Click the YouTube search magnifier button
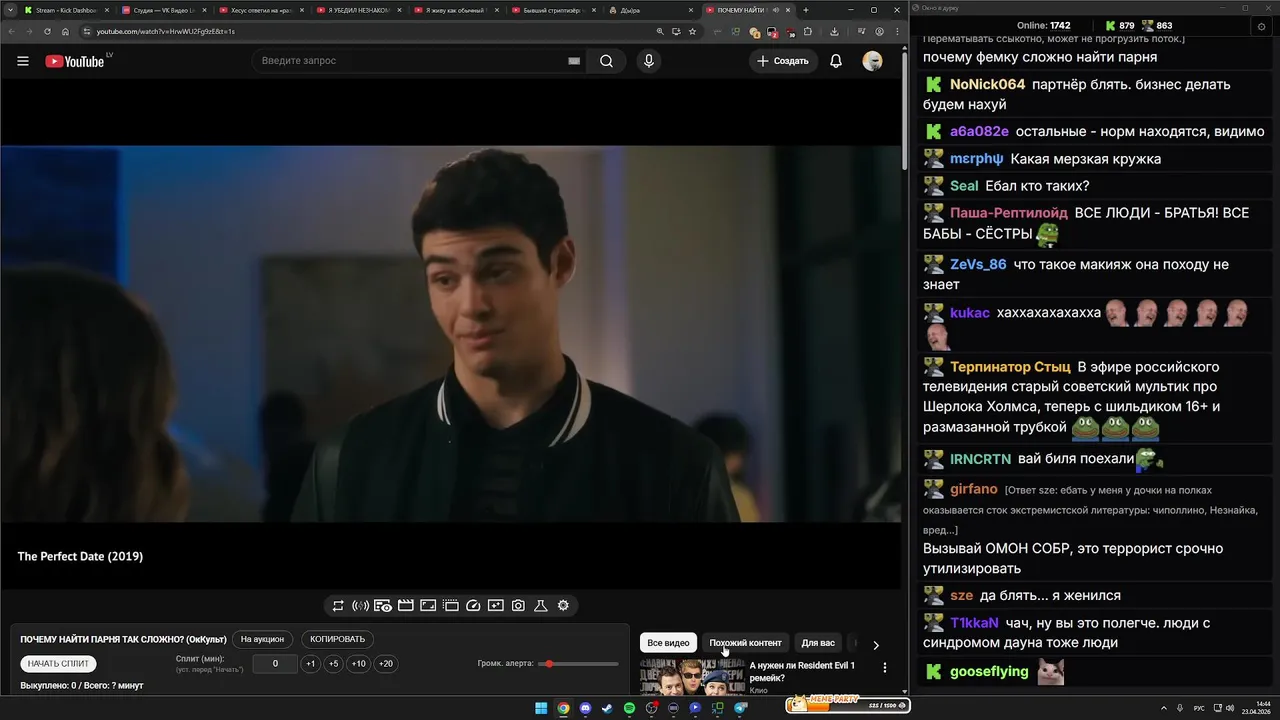This screenshot has height=720, width=1280. click(606, 61)
